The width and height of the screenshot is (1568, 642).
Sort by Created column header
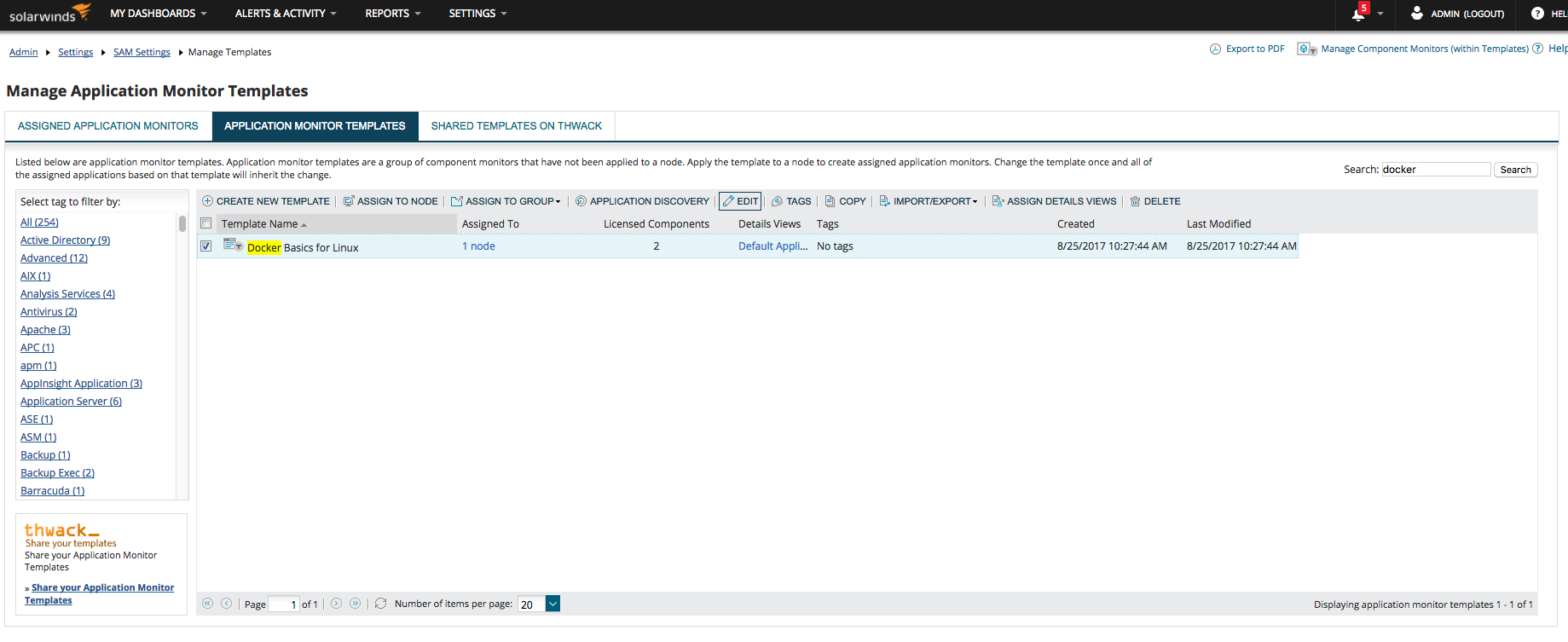(x=1075, y=223)
